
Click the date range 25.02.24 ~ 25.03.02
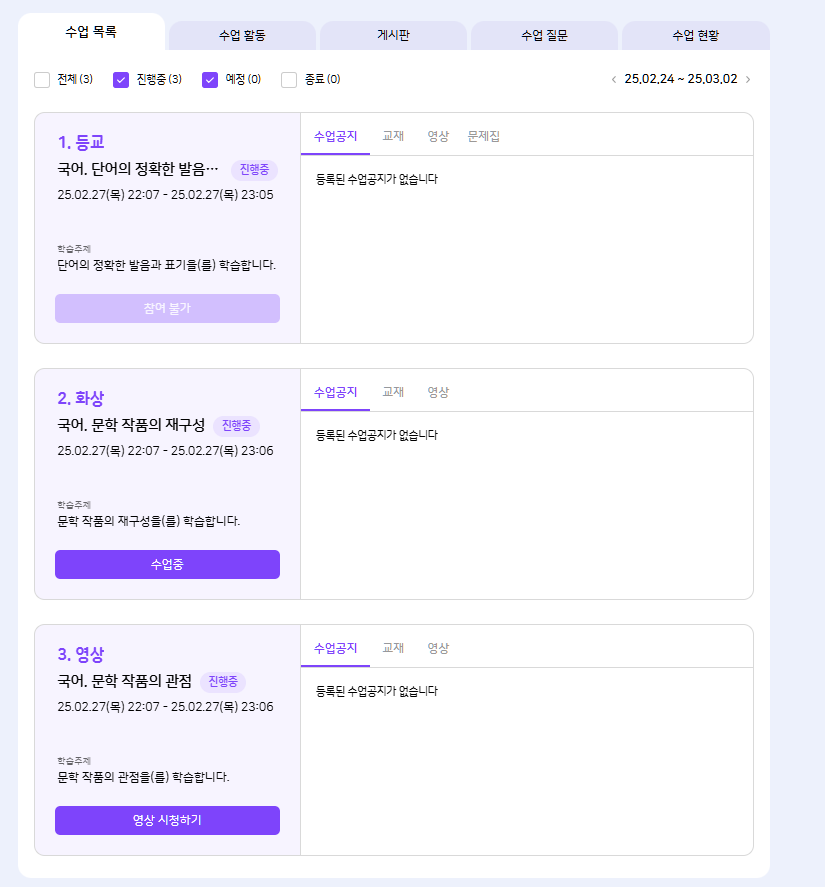[x=680, y=79]
